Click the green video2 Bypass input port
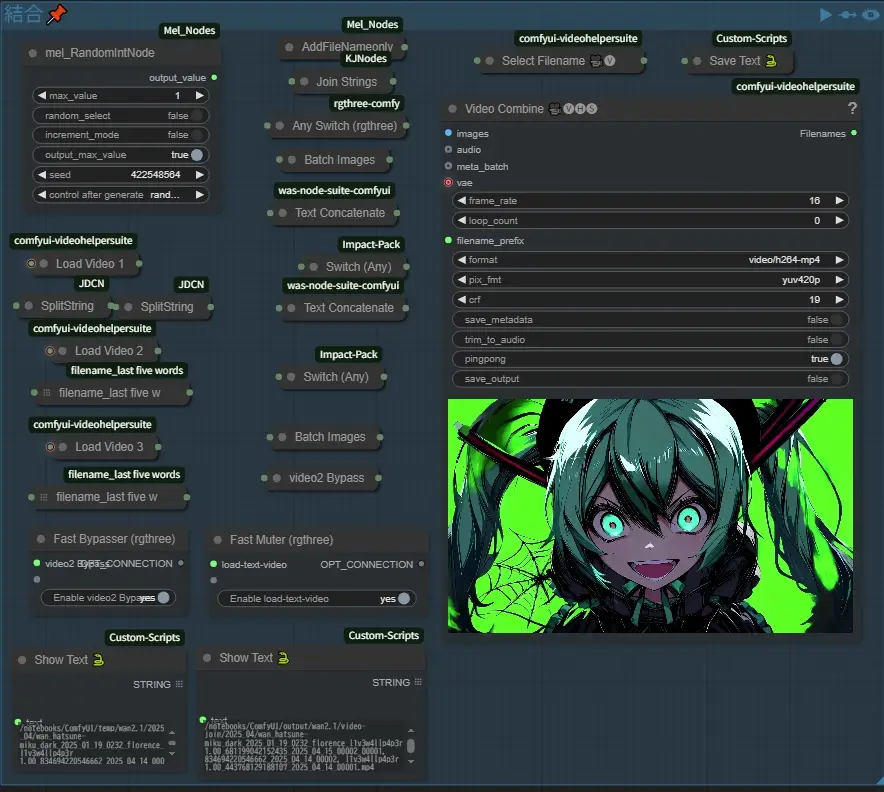 pyautogui.click(x=37, y=563)
